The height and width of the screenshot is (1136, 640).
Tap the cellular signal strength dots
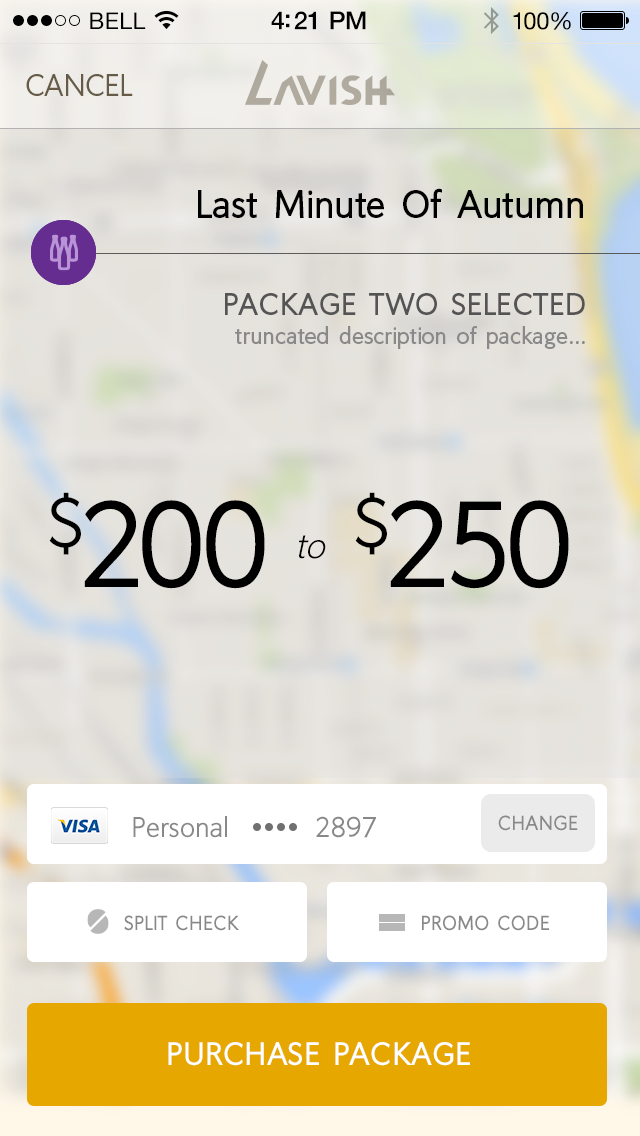click(47, 21)
